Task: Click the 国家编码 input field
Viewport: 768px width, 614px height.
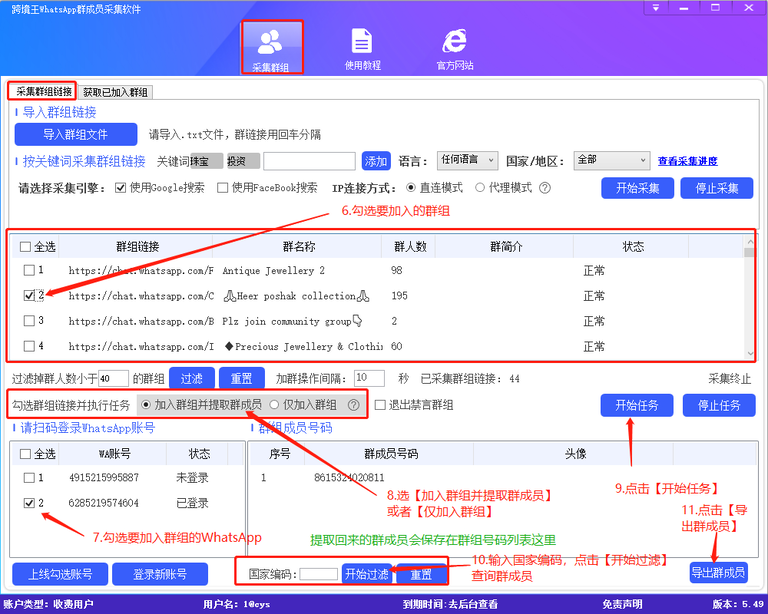Action: coord(318,574)
